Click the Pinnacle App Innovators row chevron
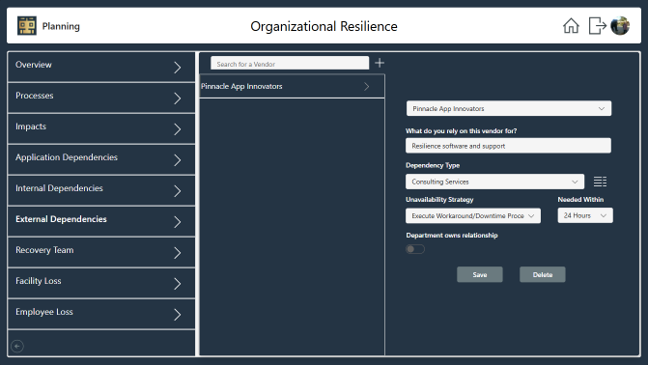Image resolution: width=648 pixels, height=365 pixels. pos(367,86)
